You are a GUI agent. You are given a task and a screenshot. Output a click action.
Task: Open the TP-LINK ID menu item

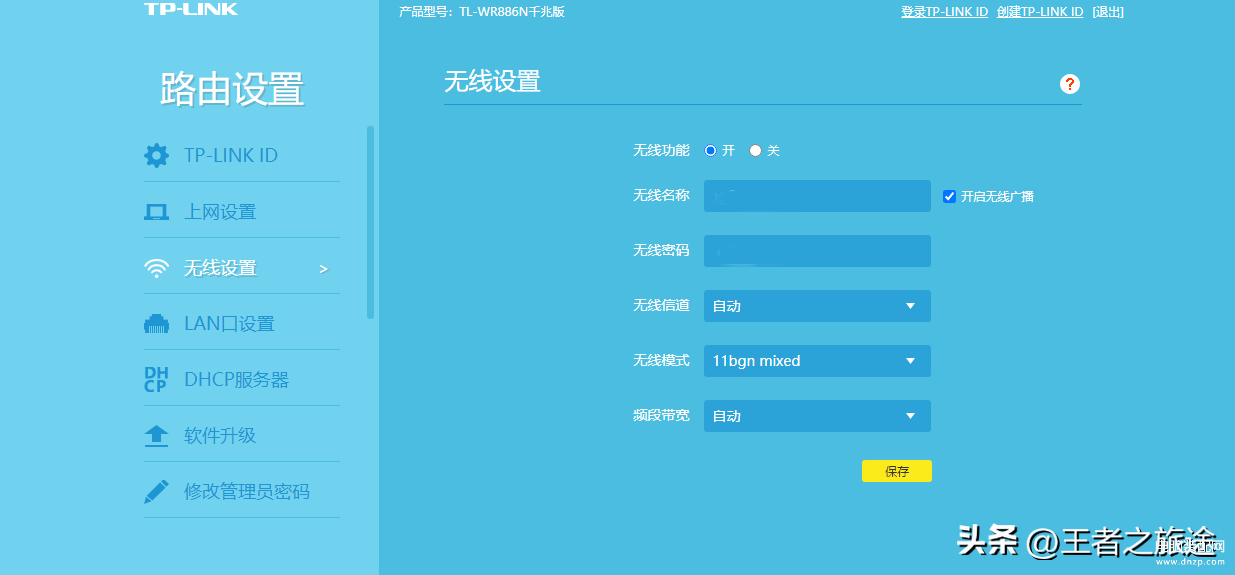pyautogui.click(x=231, y=155)
